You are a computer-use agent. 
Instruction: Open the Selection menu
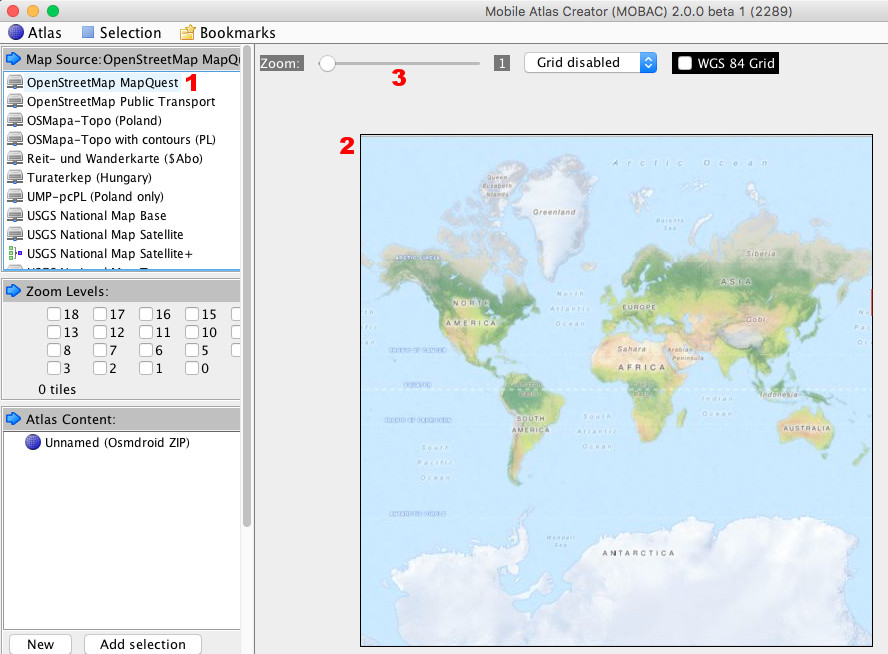[121, 33]
